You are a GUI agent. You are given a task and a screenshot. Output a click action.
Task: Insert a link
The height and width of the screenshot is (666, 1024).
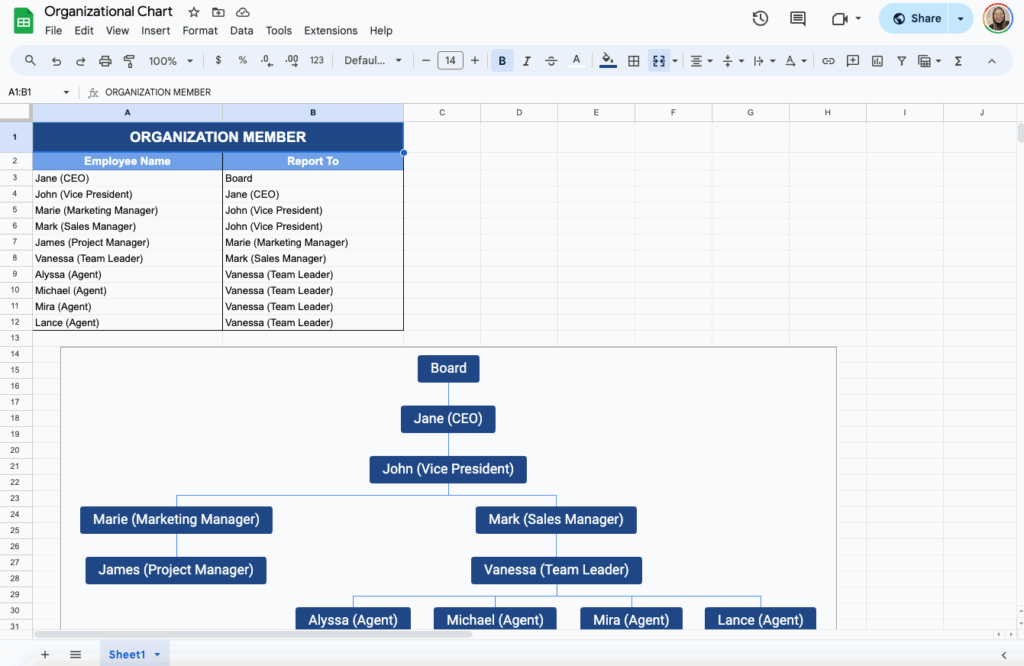tap(828, 60)
